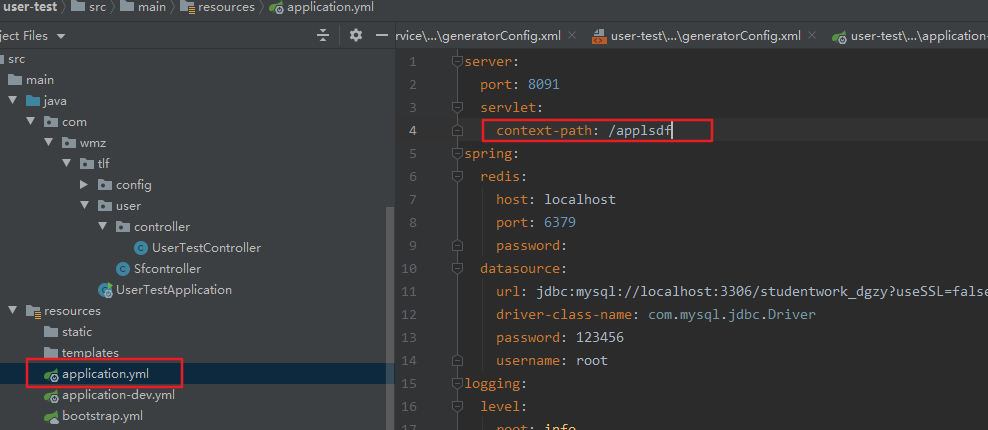Select the templates folder
Screen dimensions: 988x430
90,353
